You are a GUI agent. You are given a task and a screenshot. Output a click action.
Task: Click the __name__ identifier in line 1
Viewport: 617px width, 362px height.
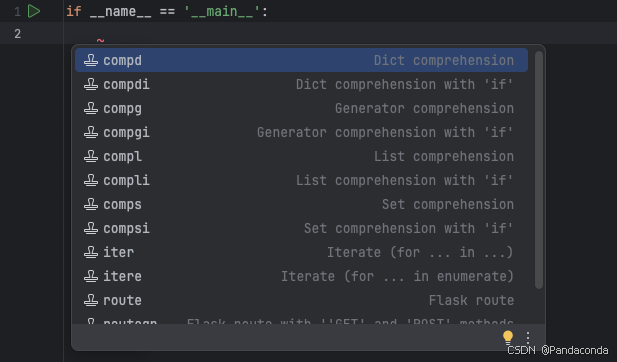(120, 11)
